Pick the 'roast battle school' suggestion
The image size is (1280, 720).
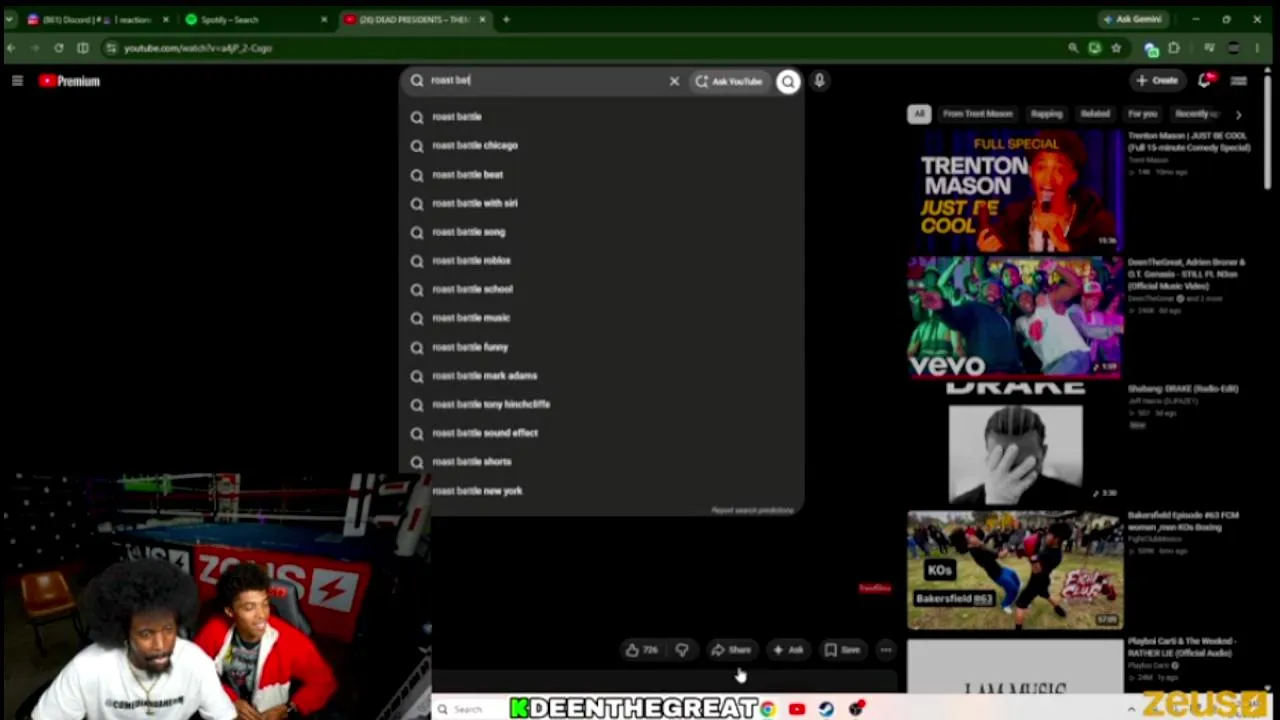point(603,289)
